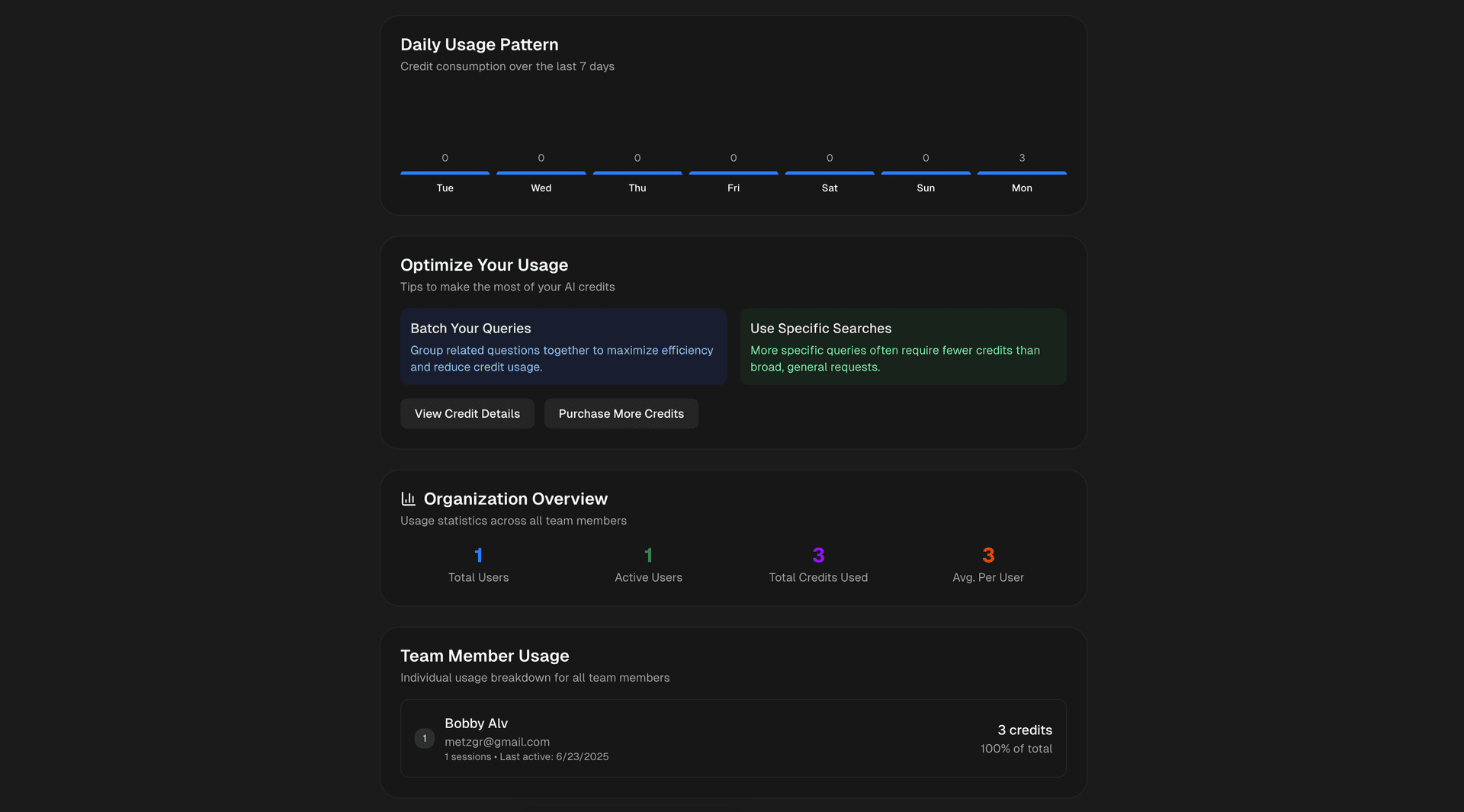Select the Tuesday usage bar
1464x812 pixels.
click(x=445, y=174)
